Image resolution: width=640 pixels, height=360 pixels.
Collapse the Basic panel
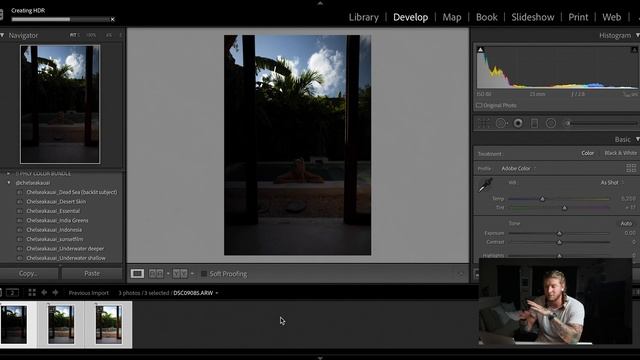pyautogui.click(x=637, y=140)
